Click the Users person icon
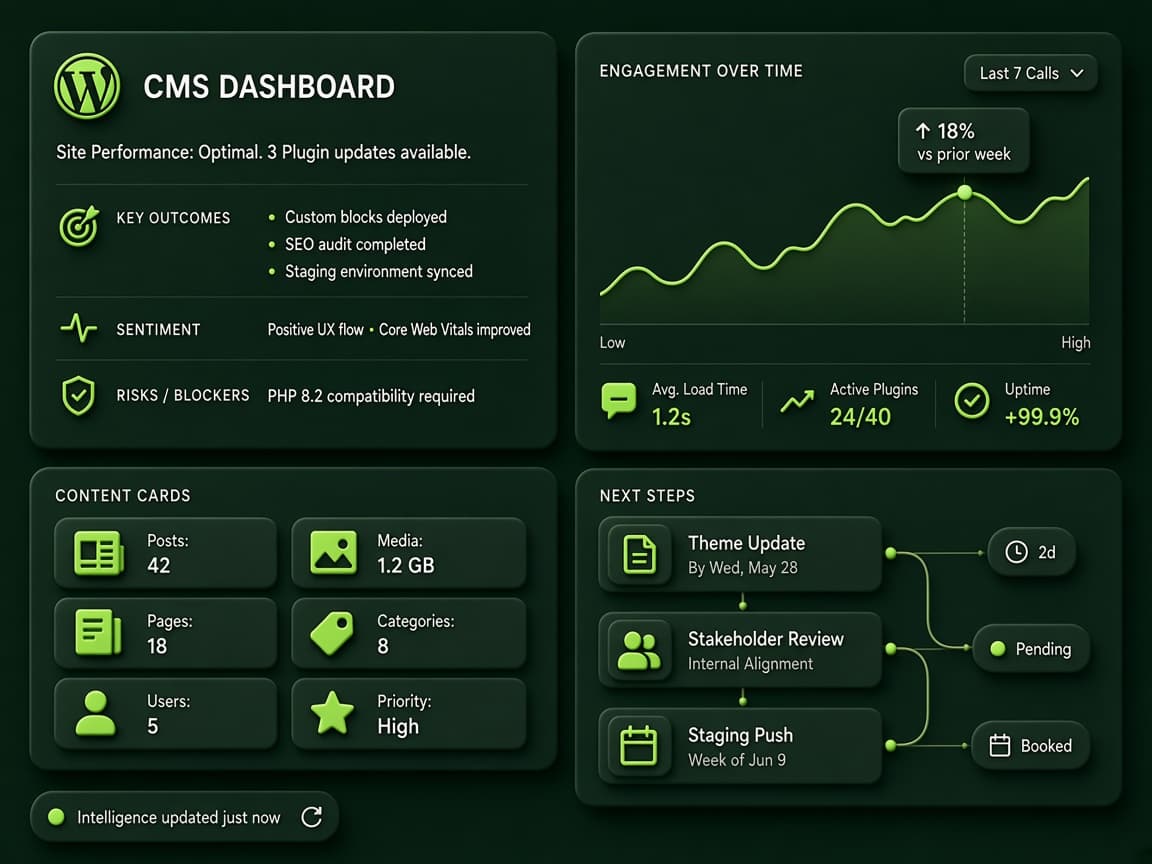Screen dimensions: 1152x864 pos(96,713)
